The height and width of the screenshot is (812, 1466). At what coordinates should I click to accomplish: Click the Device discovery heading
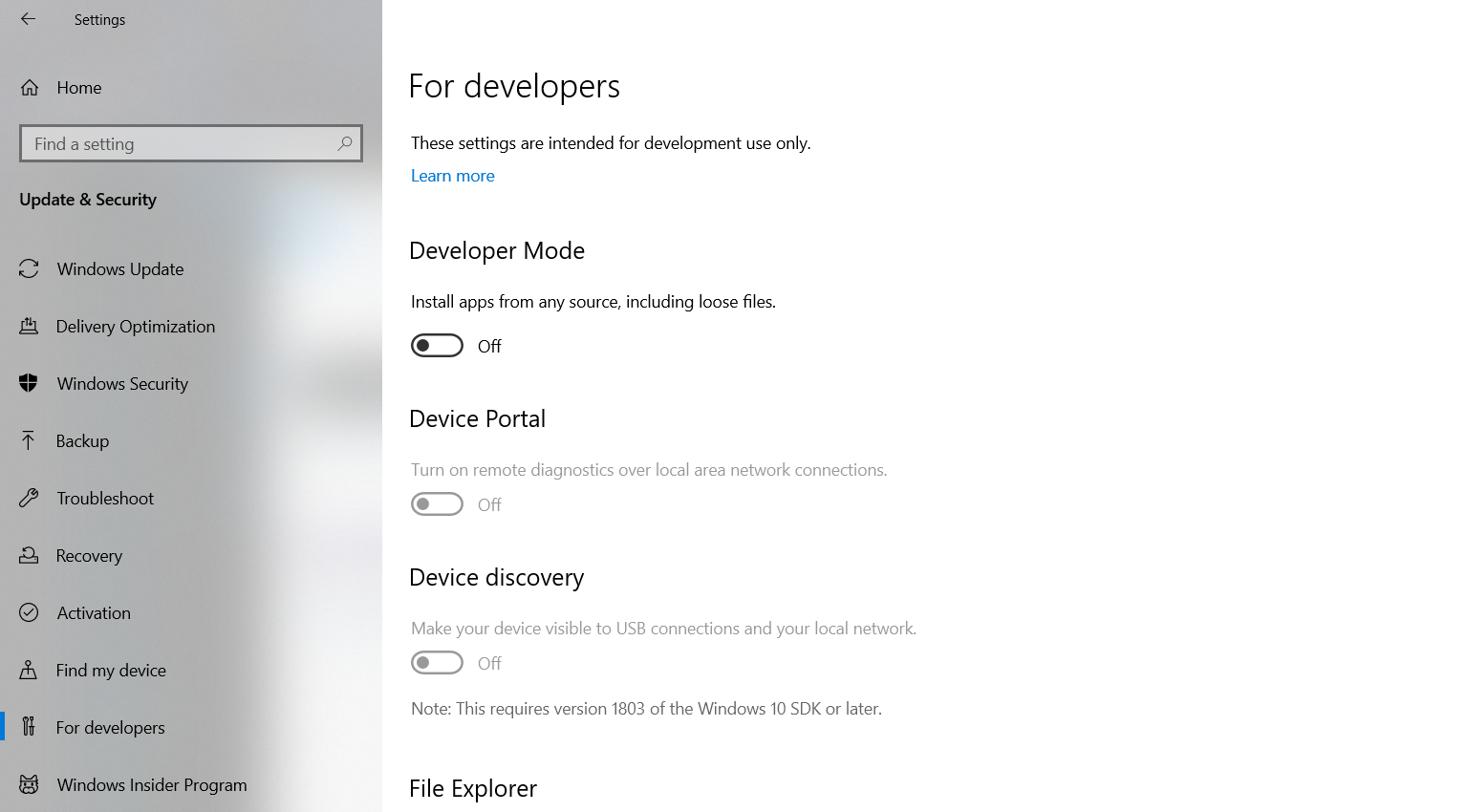tap(496, 578)
